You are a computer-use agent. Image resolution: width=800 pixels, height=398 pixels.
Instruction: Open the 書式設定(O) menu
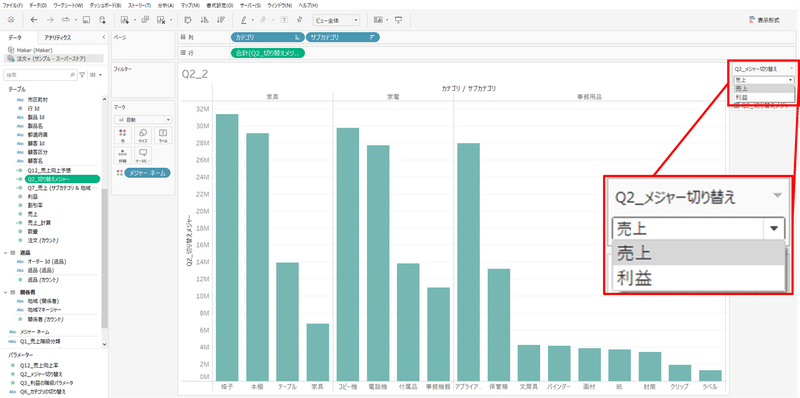pyautogui.click(x=220, y=5)
